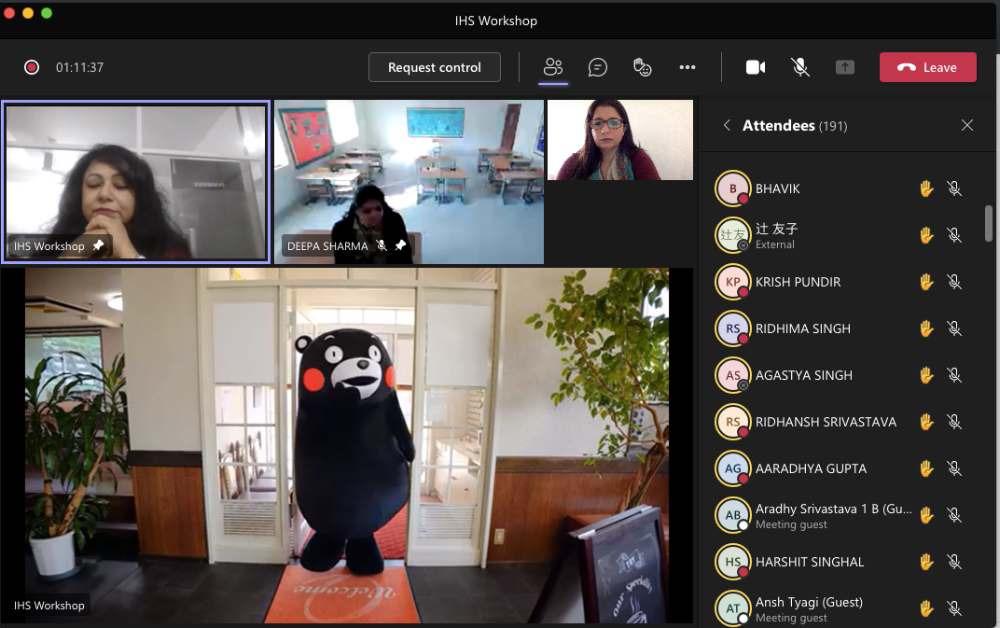Click AARADHYA GUPTA's raised hand icon
The height and width of the screenshot is (628, 1000).
coord(926,469)
